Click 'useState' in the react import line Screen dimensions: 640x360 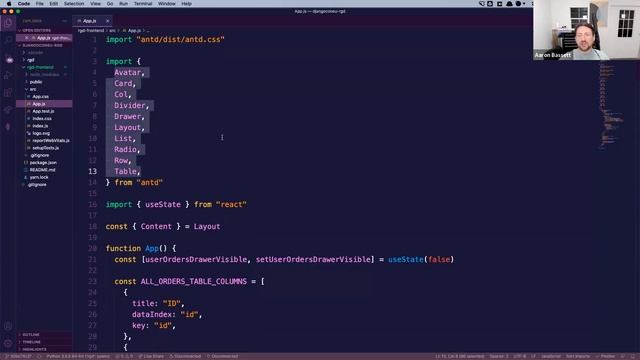point(163,204)
